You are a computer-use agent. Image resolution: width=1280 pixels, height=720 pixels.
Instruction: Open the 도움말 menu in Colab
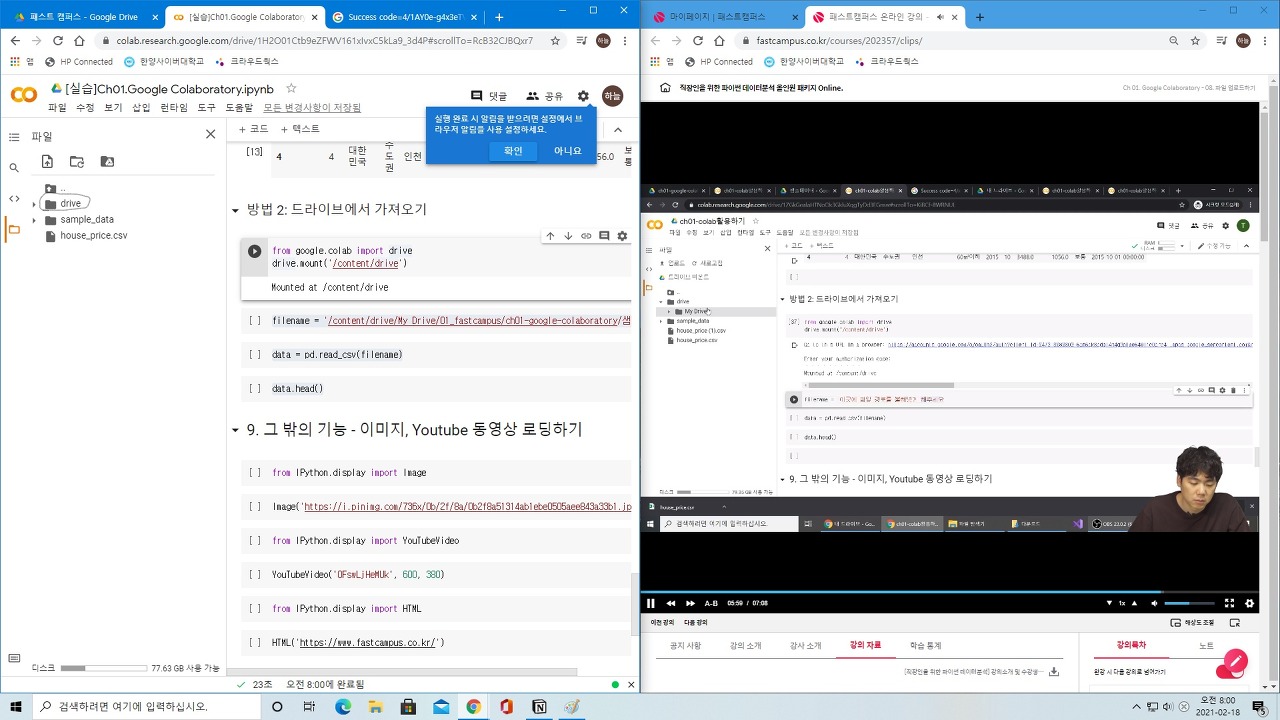coord(239,108)
